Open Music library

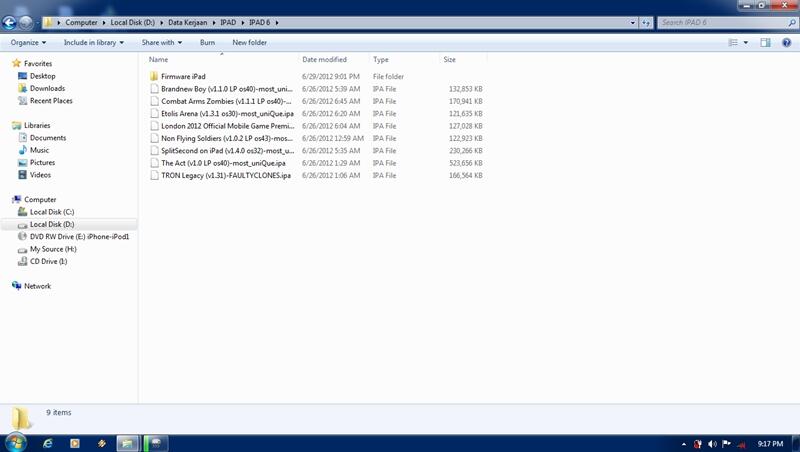[x=39, y=150]
